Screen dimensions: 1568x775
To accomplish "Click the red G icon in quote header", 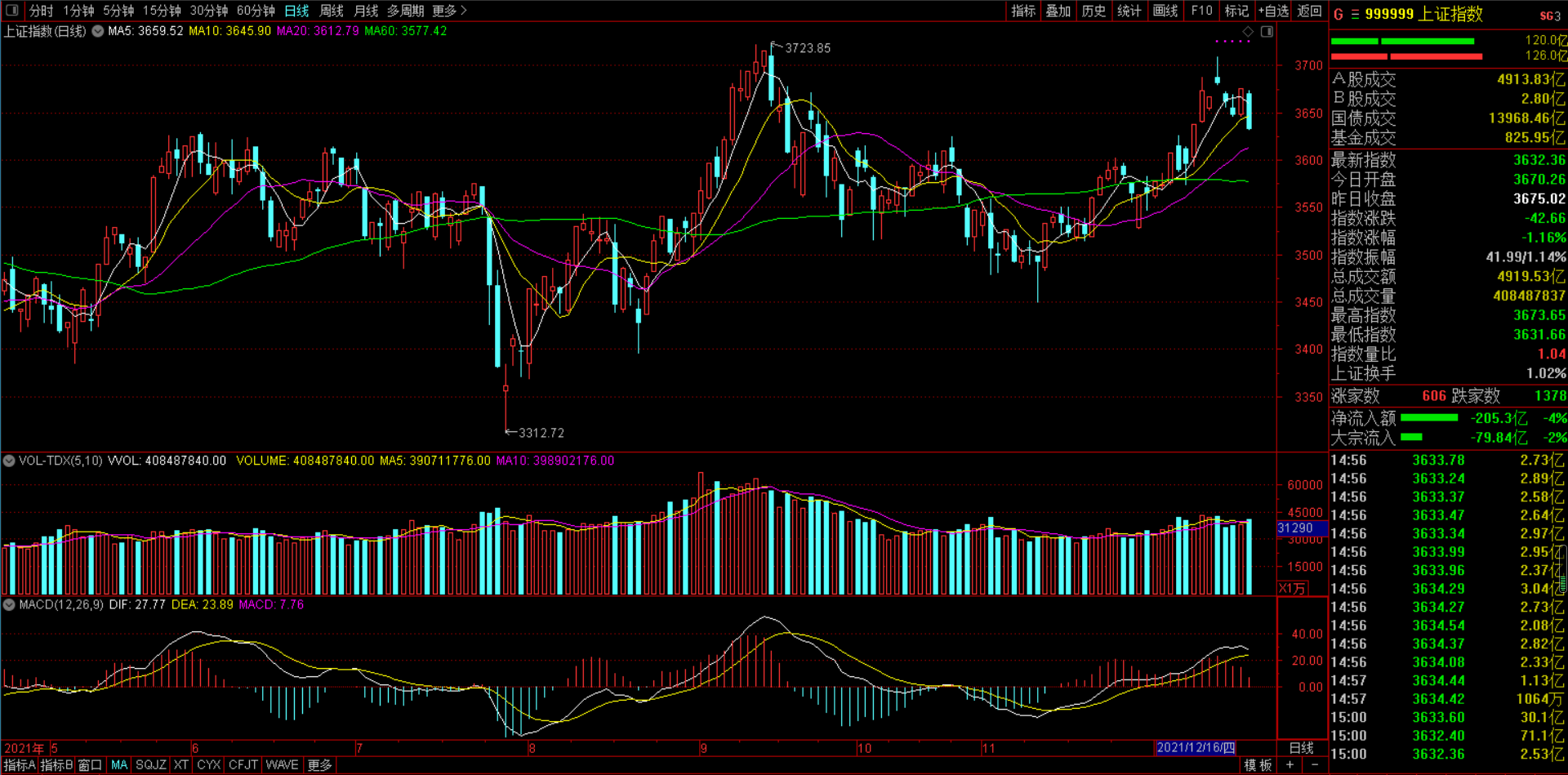I will [1338, 15].
